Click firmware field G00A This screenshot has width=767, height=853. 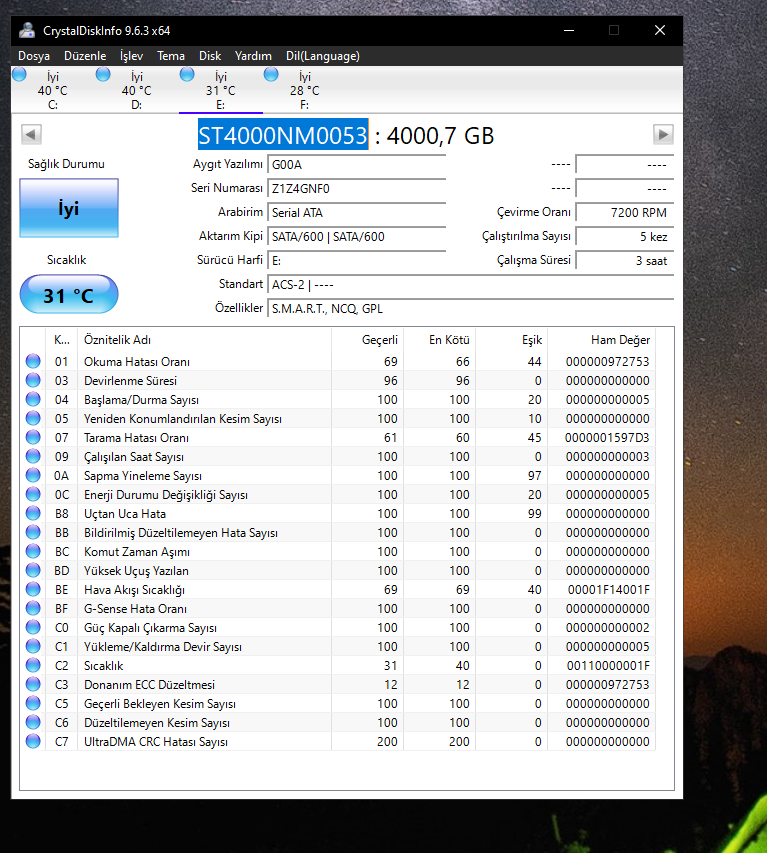pos(357,165)
